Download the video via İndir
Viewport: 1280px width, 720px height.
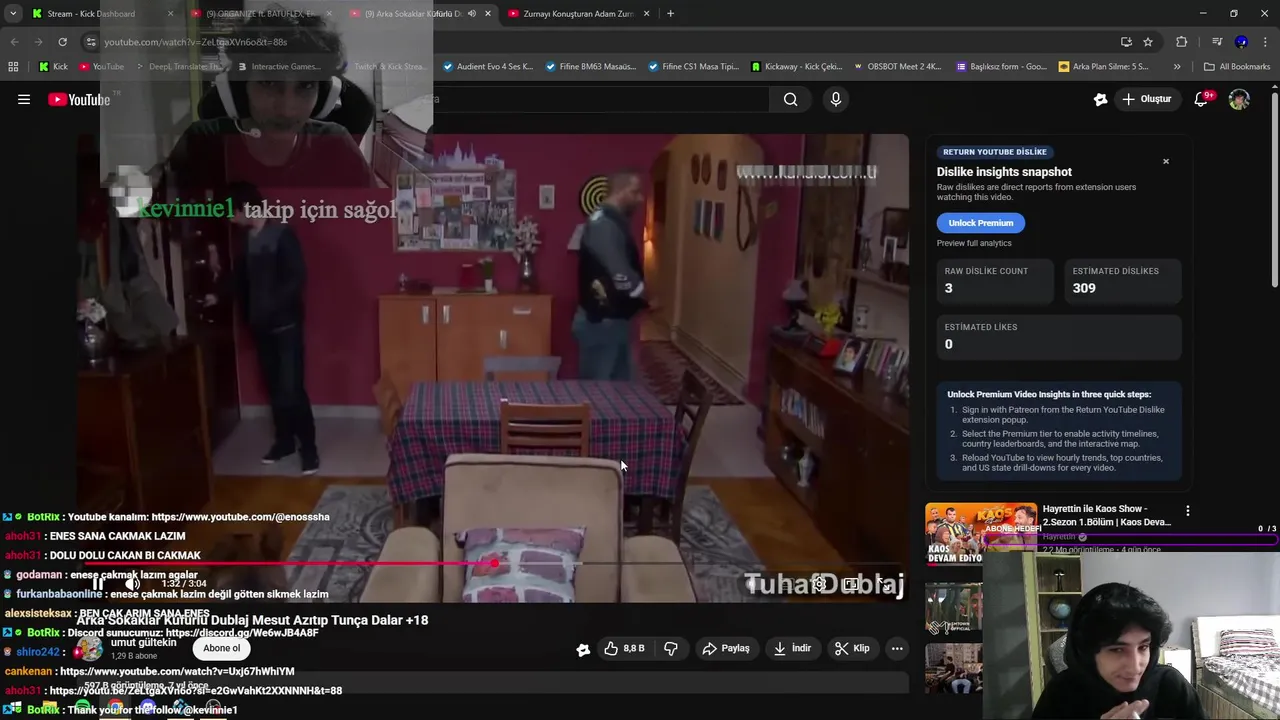pyautogui.click(x=792, y=648)
